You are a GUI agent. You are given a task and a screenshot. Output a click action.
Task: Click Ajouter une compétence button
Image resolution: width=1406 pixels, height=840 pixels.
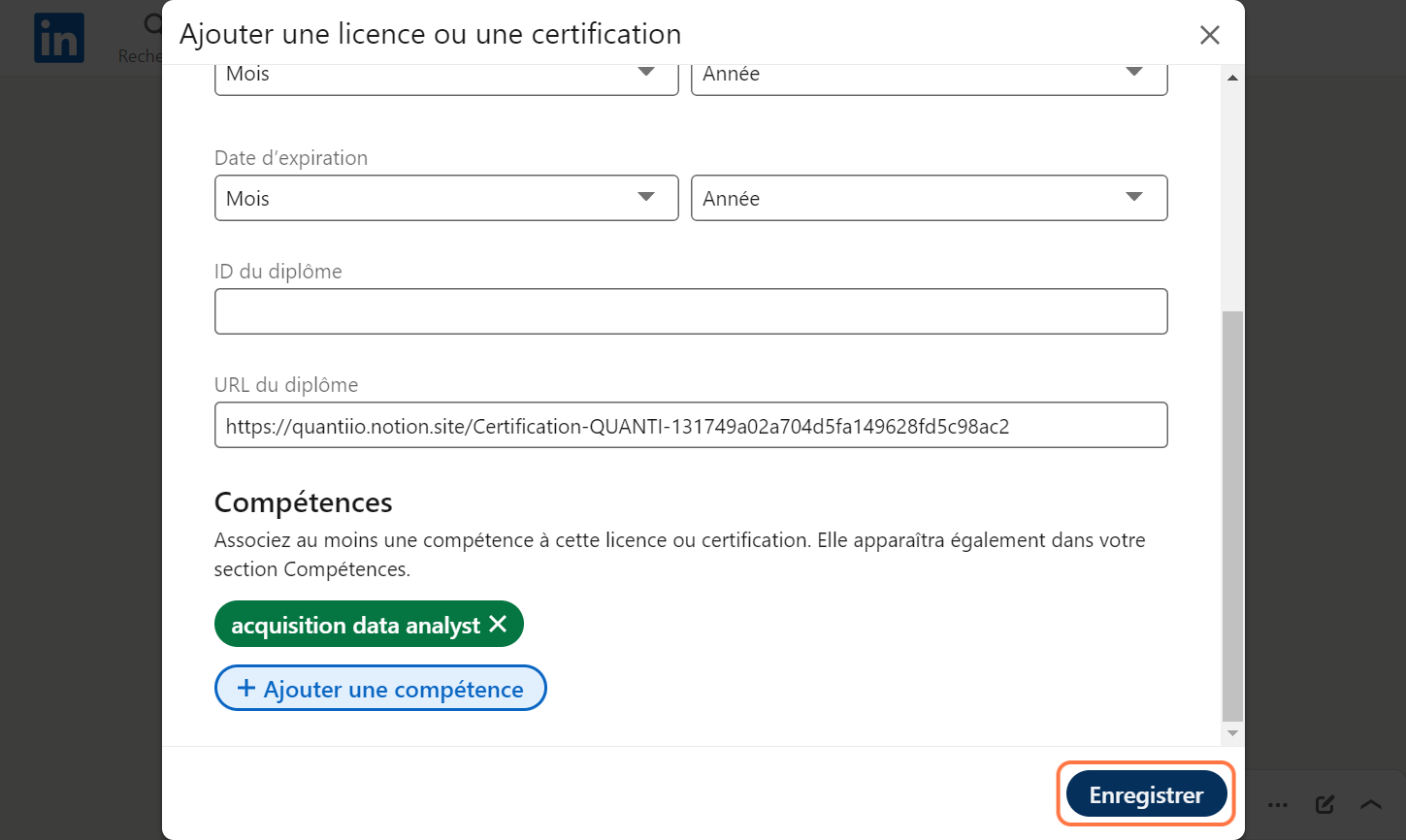380,688
